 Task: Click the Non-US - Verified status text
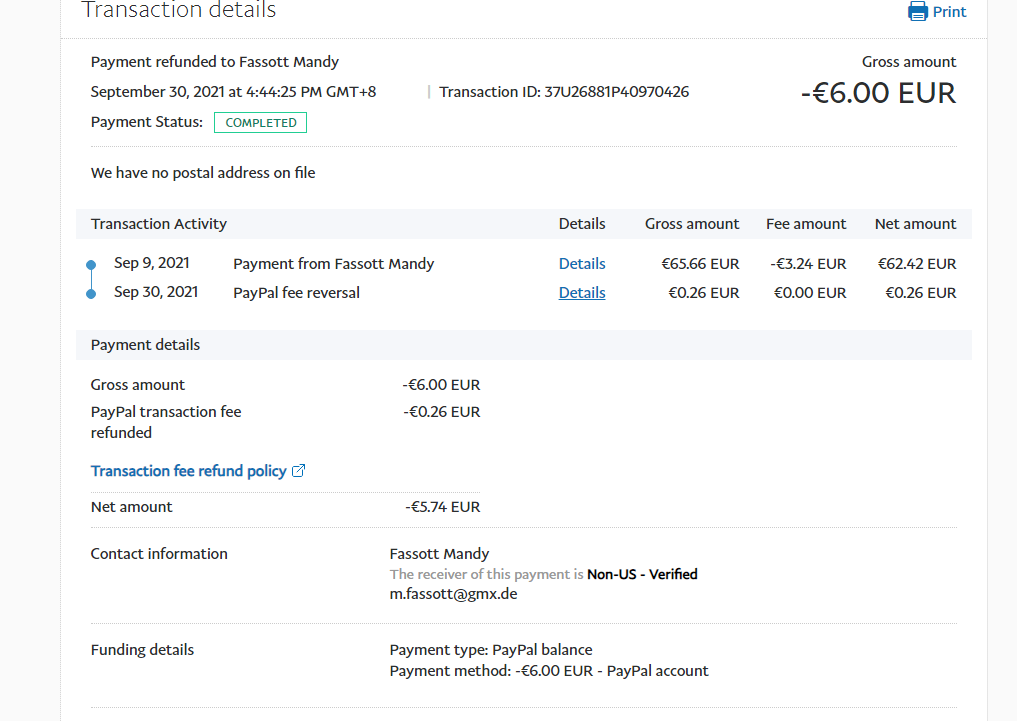[642, 574]
